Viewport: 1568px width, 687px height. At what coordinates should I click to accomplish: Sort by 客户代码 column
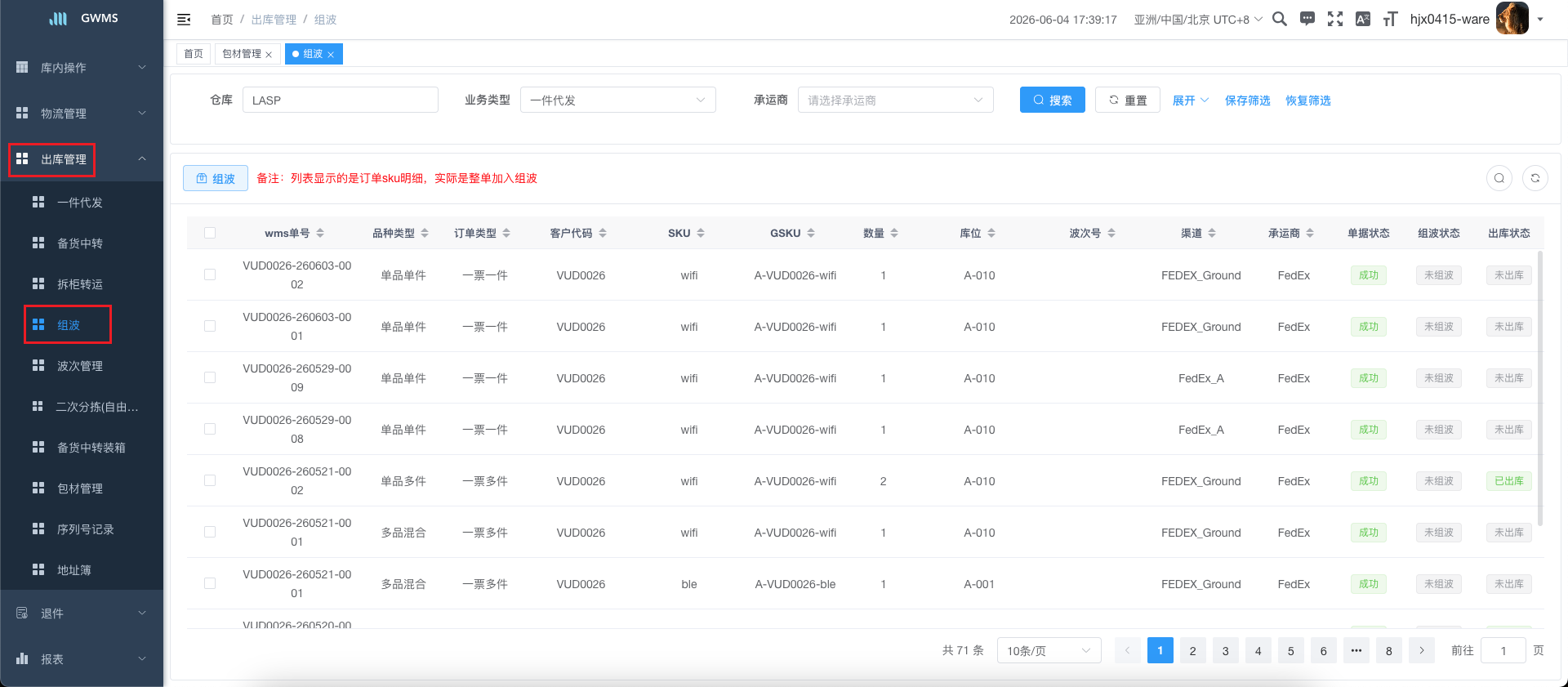coord(603,233)
